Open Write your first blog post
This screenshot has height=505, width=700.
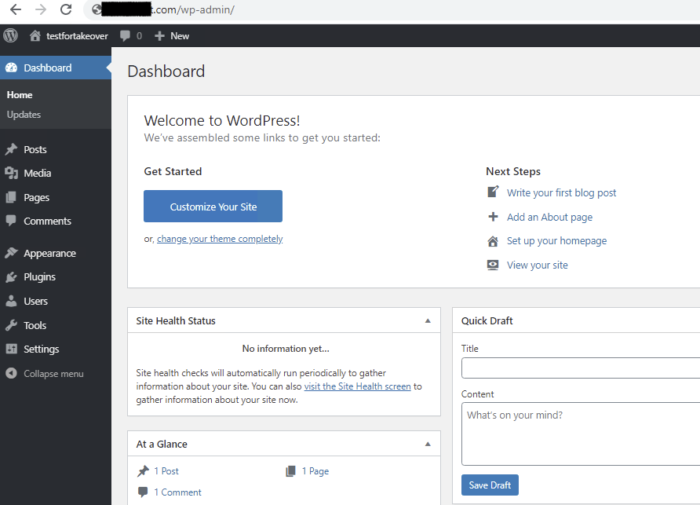[561, 192]
